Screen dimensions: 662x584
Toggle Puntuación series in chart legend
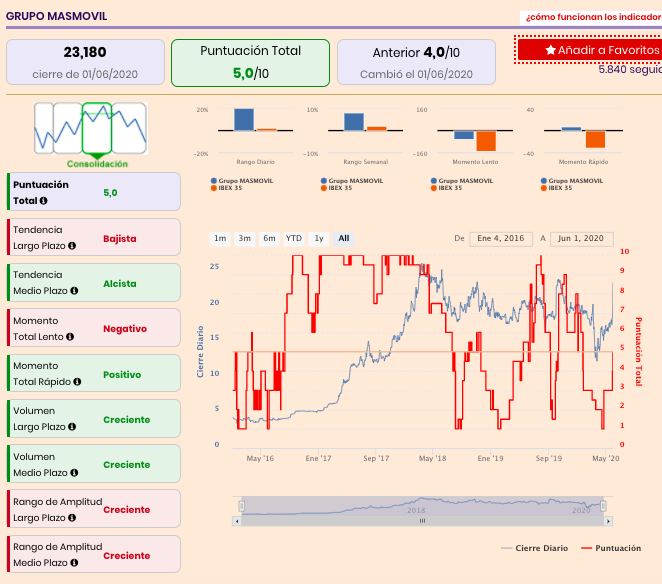click(x=611, y=548)
